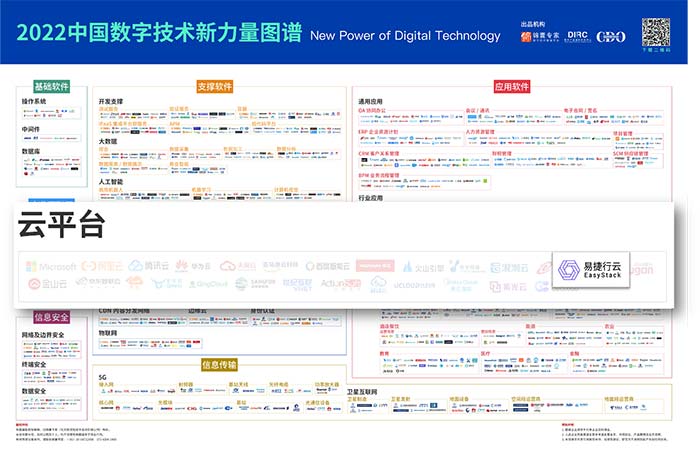The height and width of the screenshot is (451, 700).
Task: Click the BPM 业务流程管理 subcategory label
Action: click(379, 175)
